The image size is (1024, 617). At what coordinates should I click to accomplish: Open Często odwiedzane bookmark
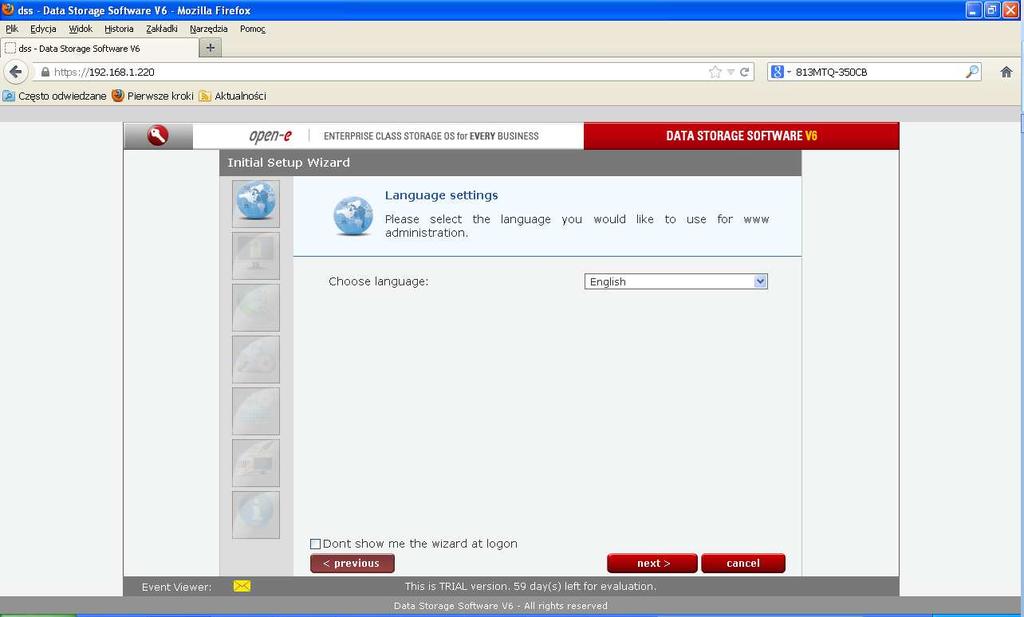click(x=54, y=96)
